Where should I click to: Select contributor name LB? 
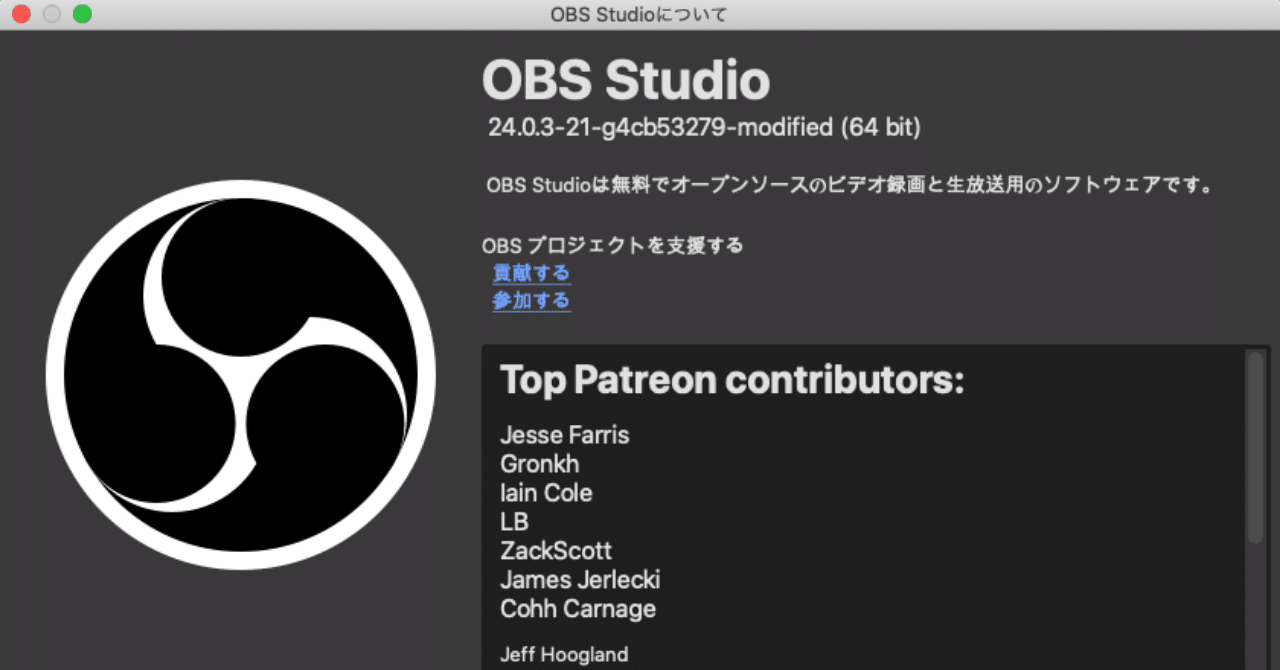pos(514,522)
